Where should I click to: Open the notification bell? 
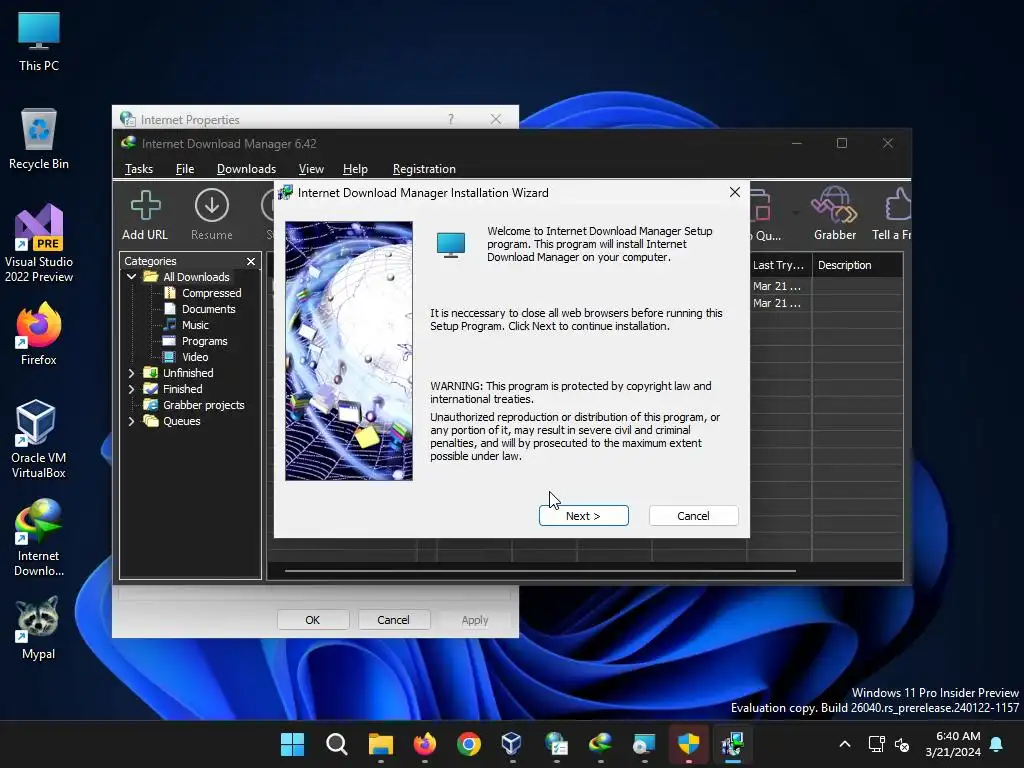[996, 744]
